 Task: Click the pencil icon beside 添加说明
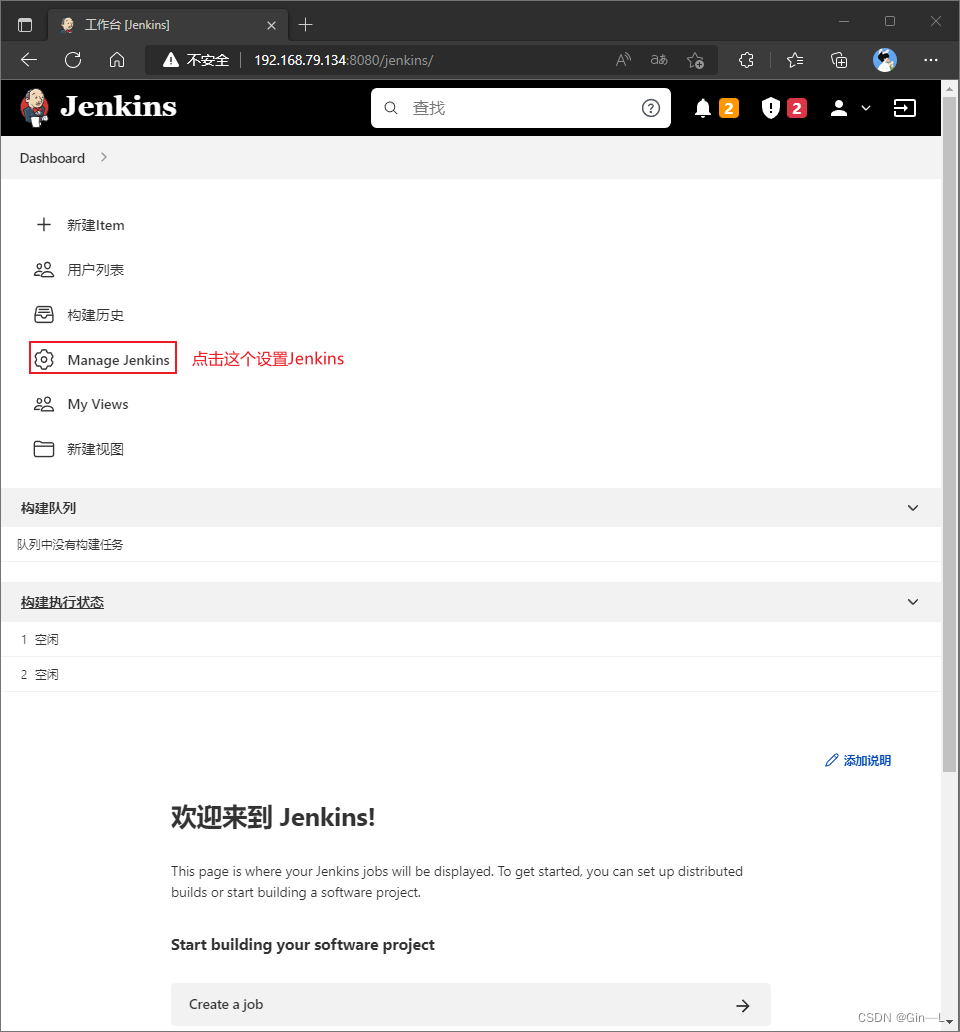(832, 760)
